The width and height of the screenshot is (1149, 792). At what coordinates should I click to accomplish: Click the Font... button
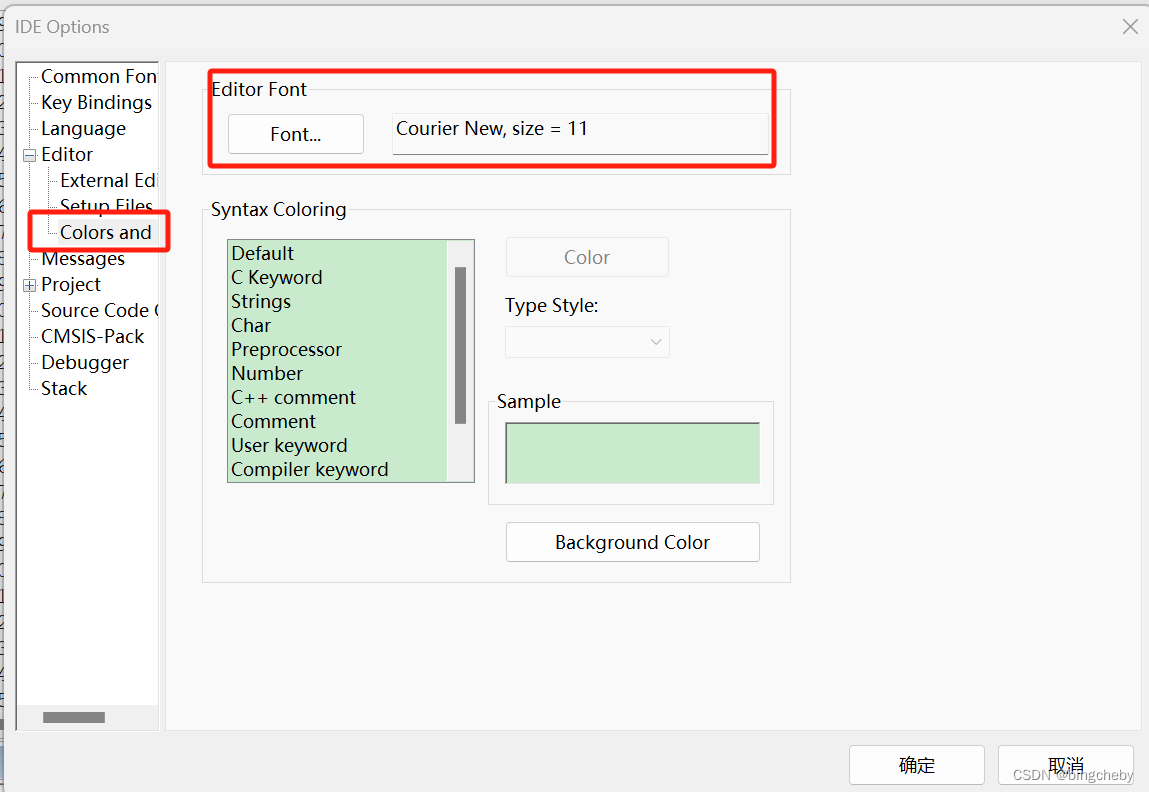(295, 134)
